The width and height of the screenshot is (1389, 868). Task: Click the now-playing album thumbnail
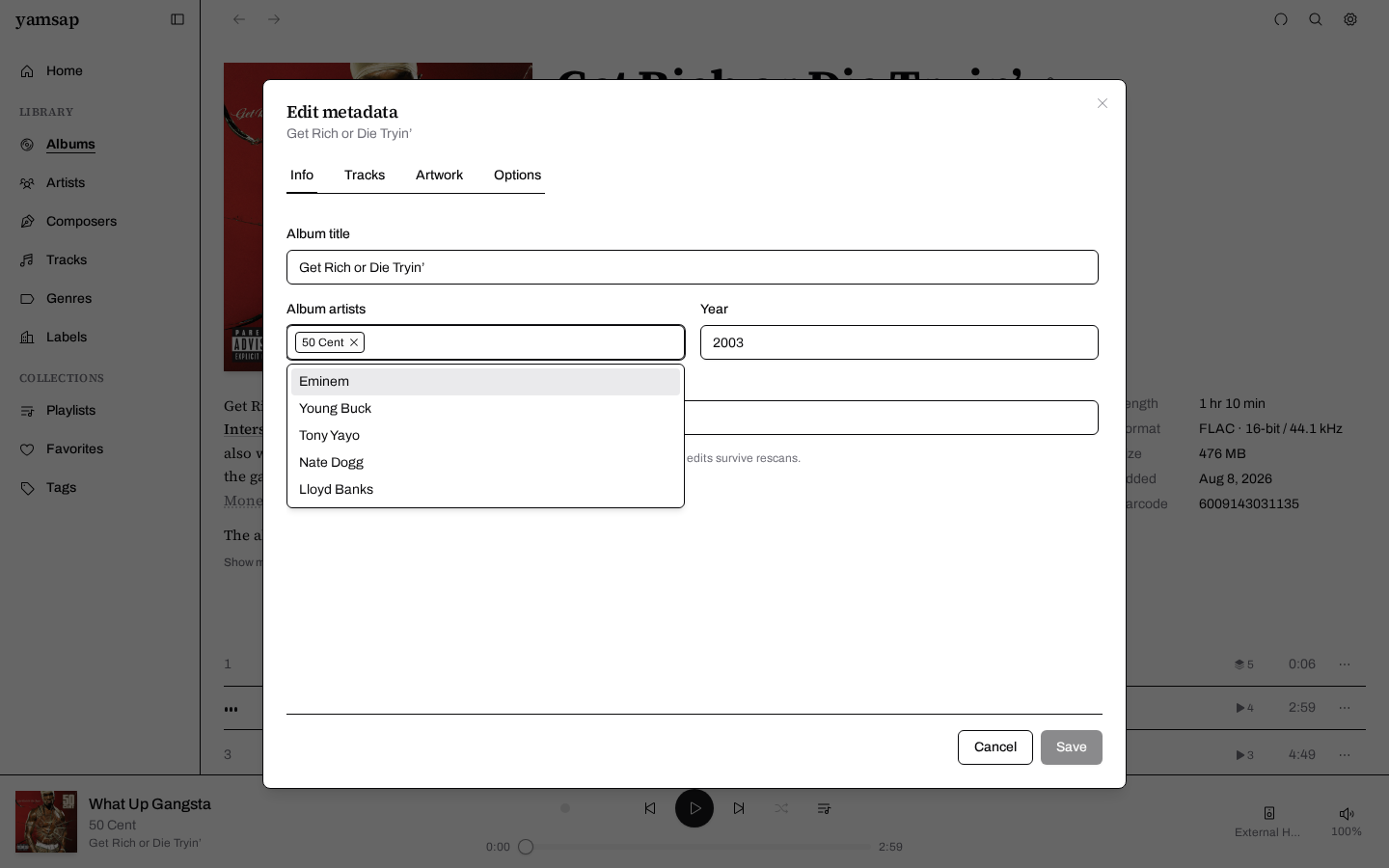tap(46, 822)
